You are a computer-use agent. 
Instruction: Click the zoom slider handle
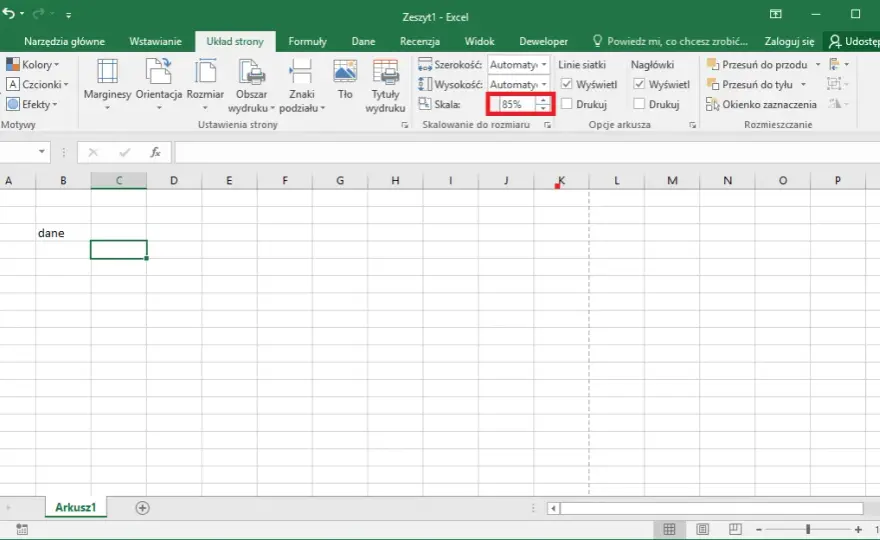(x=808, y=529)
